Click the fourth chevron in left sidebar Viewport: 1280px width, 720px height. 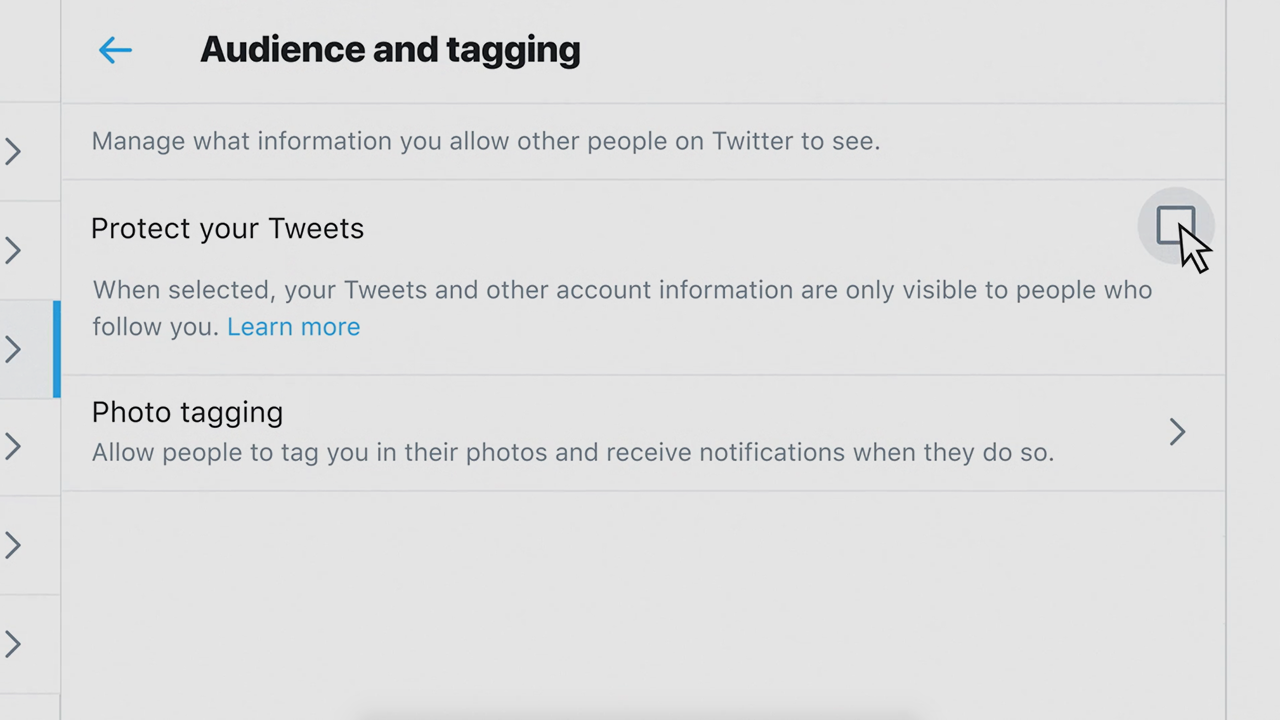pyautogui.click(x=13, y=446)
